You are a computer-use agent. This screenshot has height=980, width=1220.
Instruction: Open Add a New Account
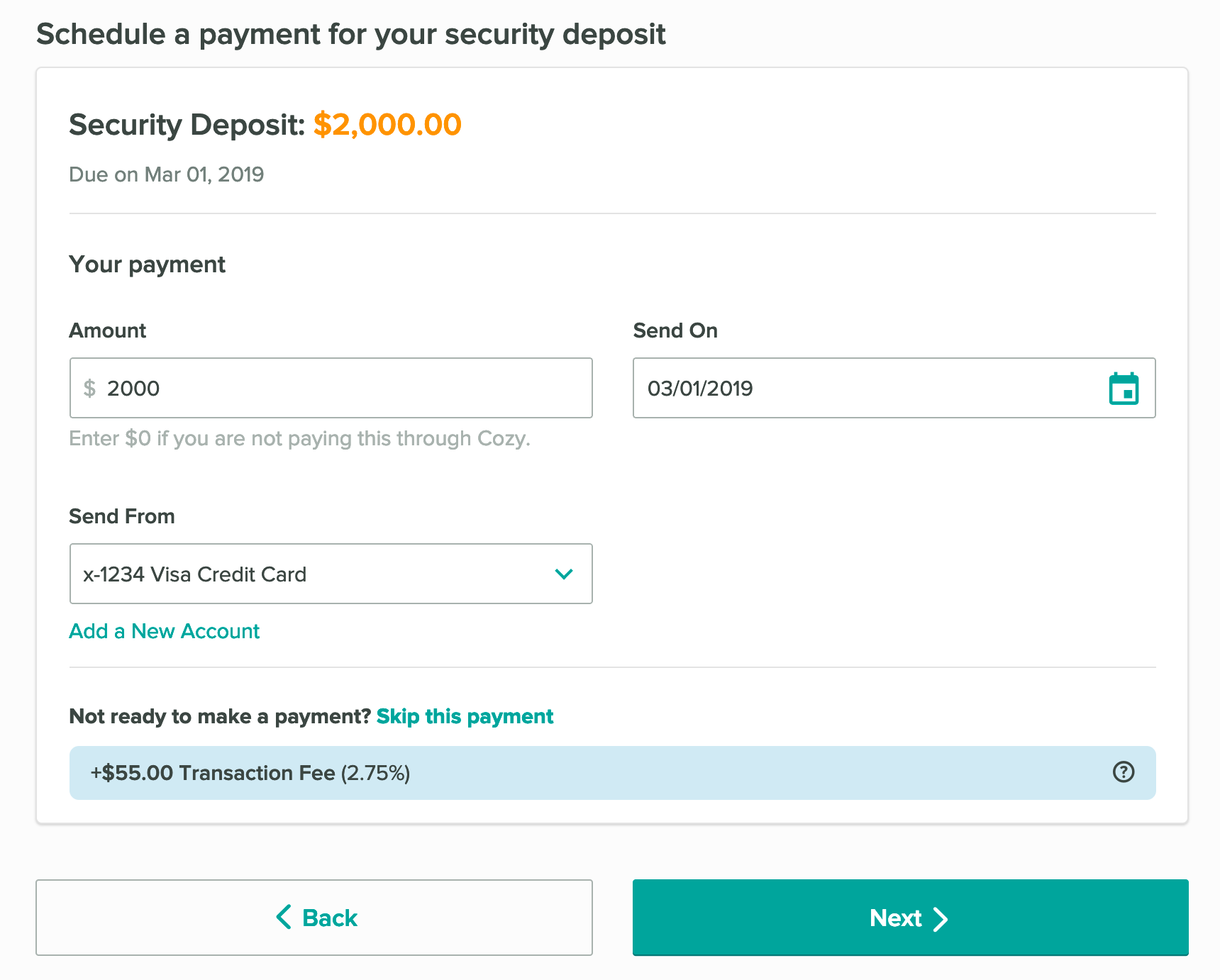point(164,631)
